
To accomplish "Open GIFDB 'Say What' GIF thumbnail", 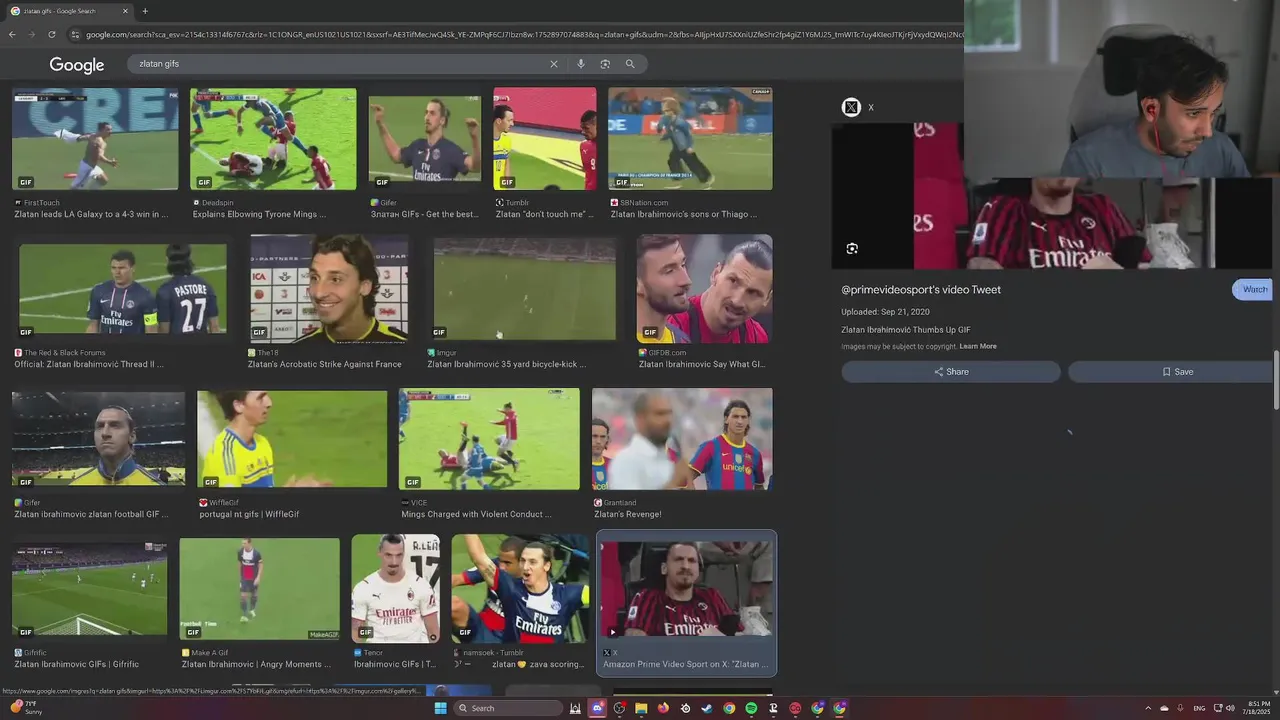I will pos(704,289).
